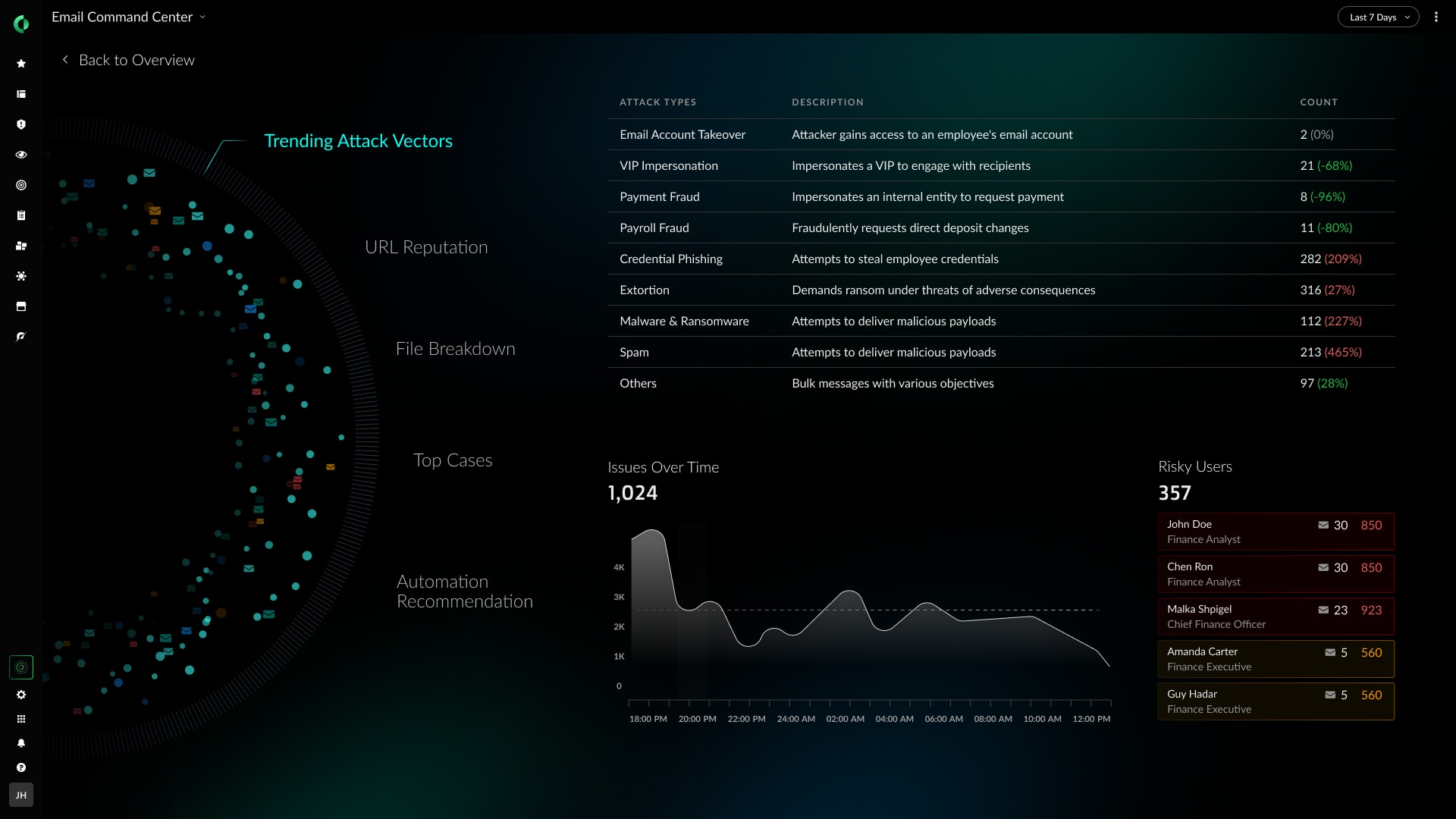Open the leaf/rocket icon in sidebar
The width and height of the screenshot is (1456, 819).
21,337
